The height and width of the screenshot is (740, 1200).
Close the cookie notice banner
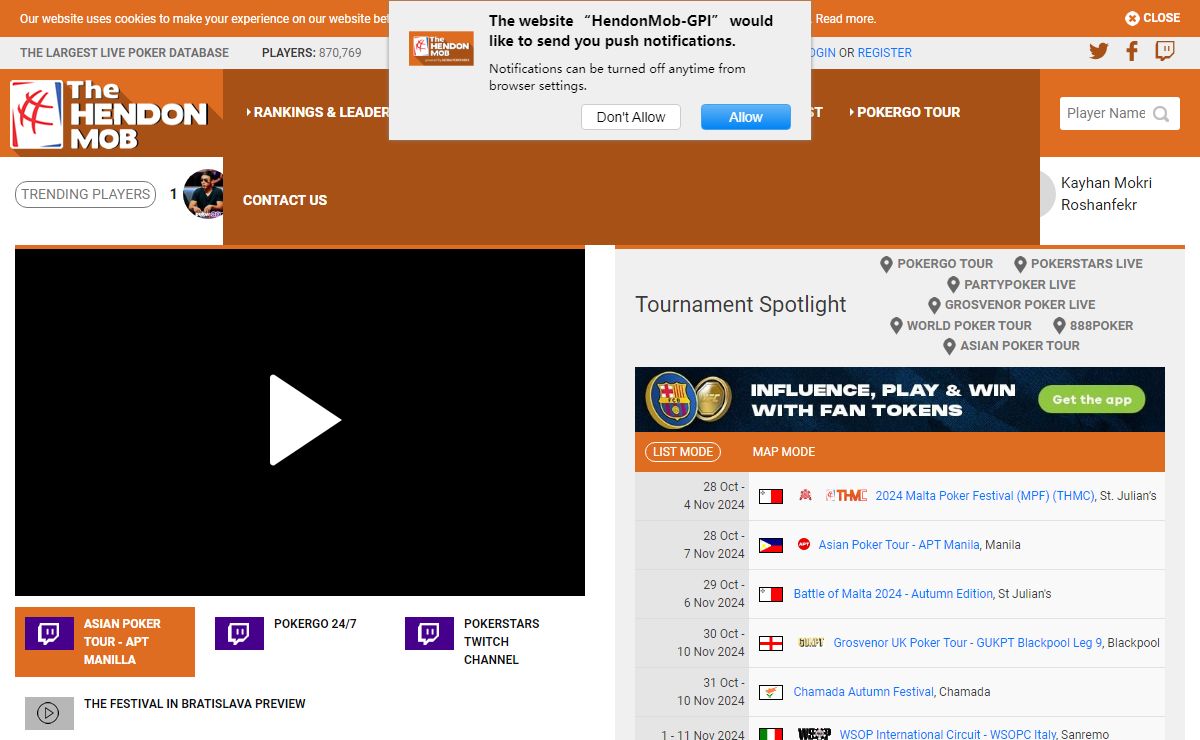(1152, 18)
